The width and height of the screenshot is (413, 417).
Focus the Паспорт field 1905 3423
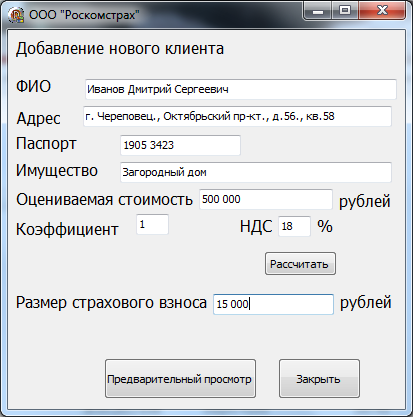180,145
